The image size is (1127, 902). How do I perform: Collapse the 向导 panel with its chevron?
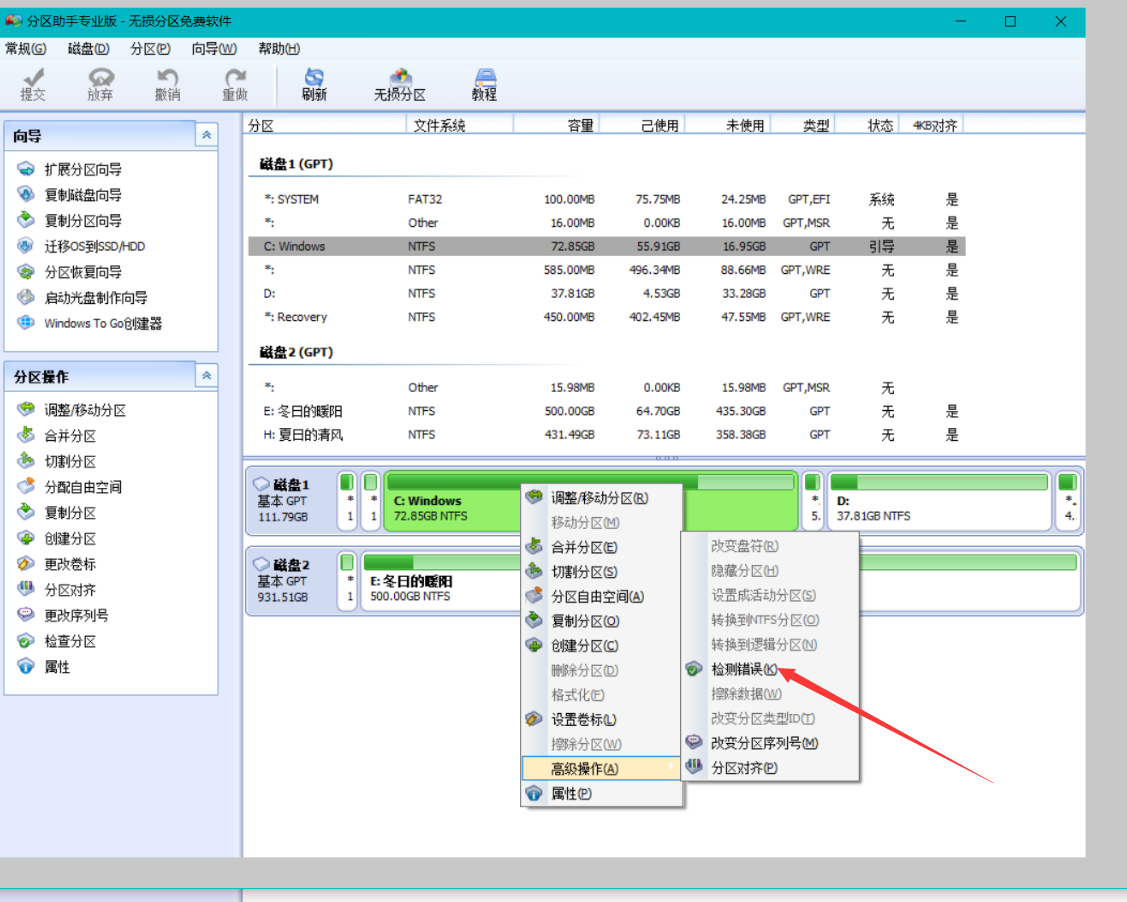(208, 135)
